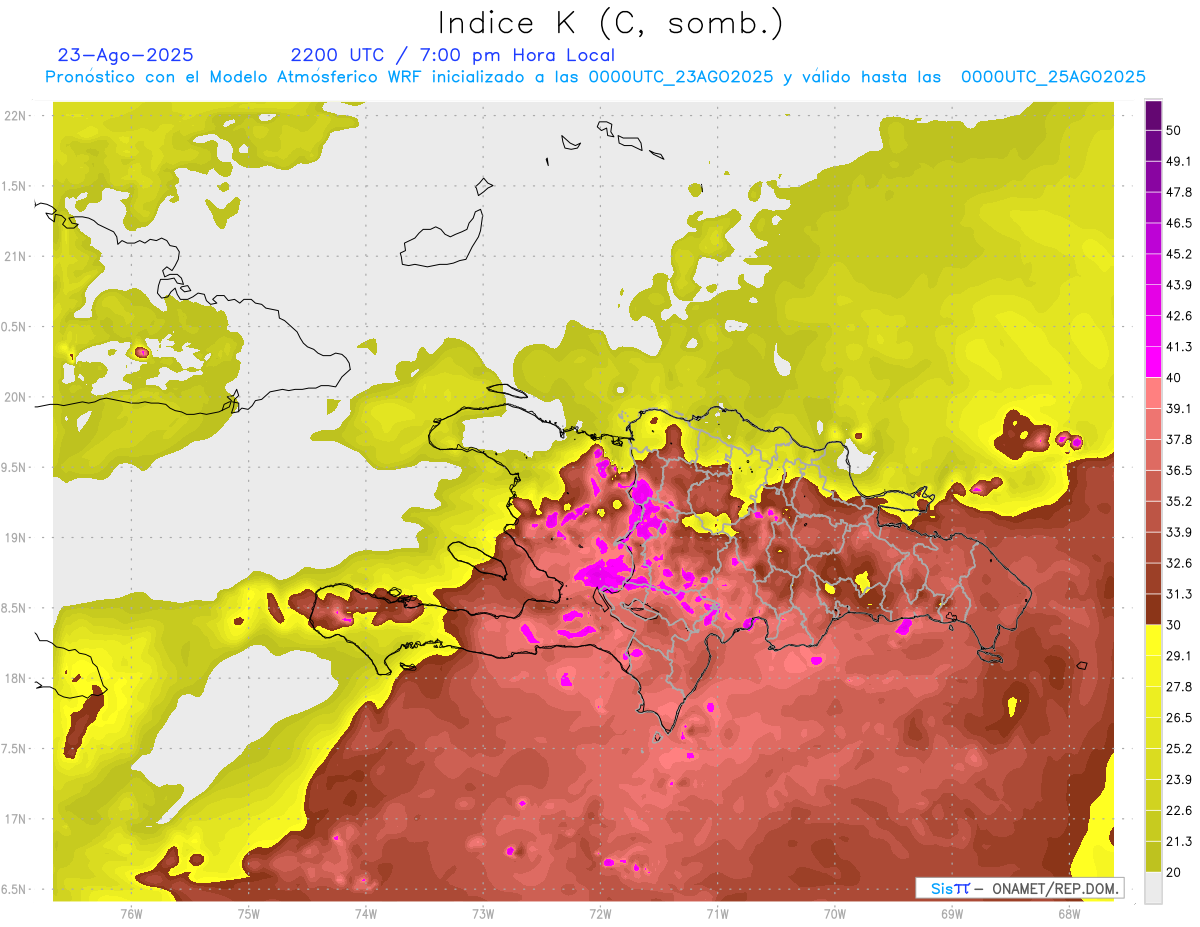Screen dimensions: 1200x927
Task: Click the colorbar value "42.6"
Action: coord(1179,316)
